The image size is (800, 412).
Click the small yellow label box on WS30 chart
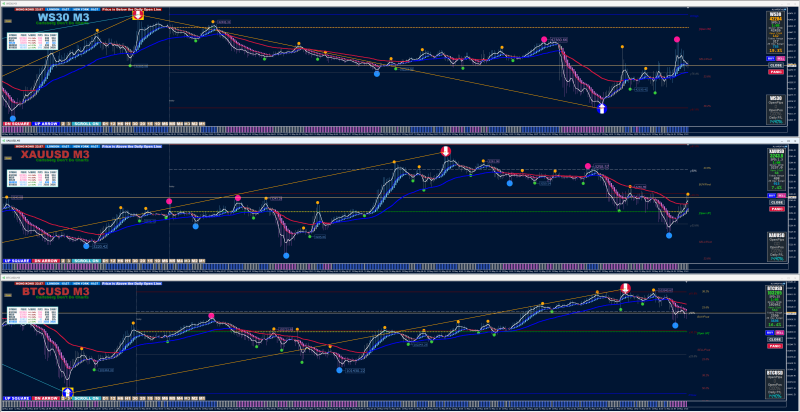coord(8,21)
